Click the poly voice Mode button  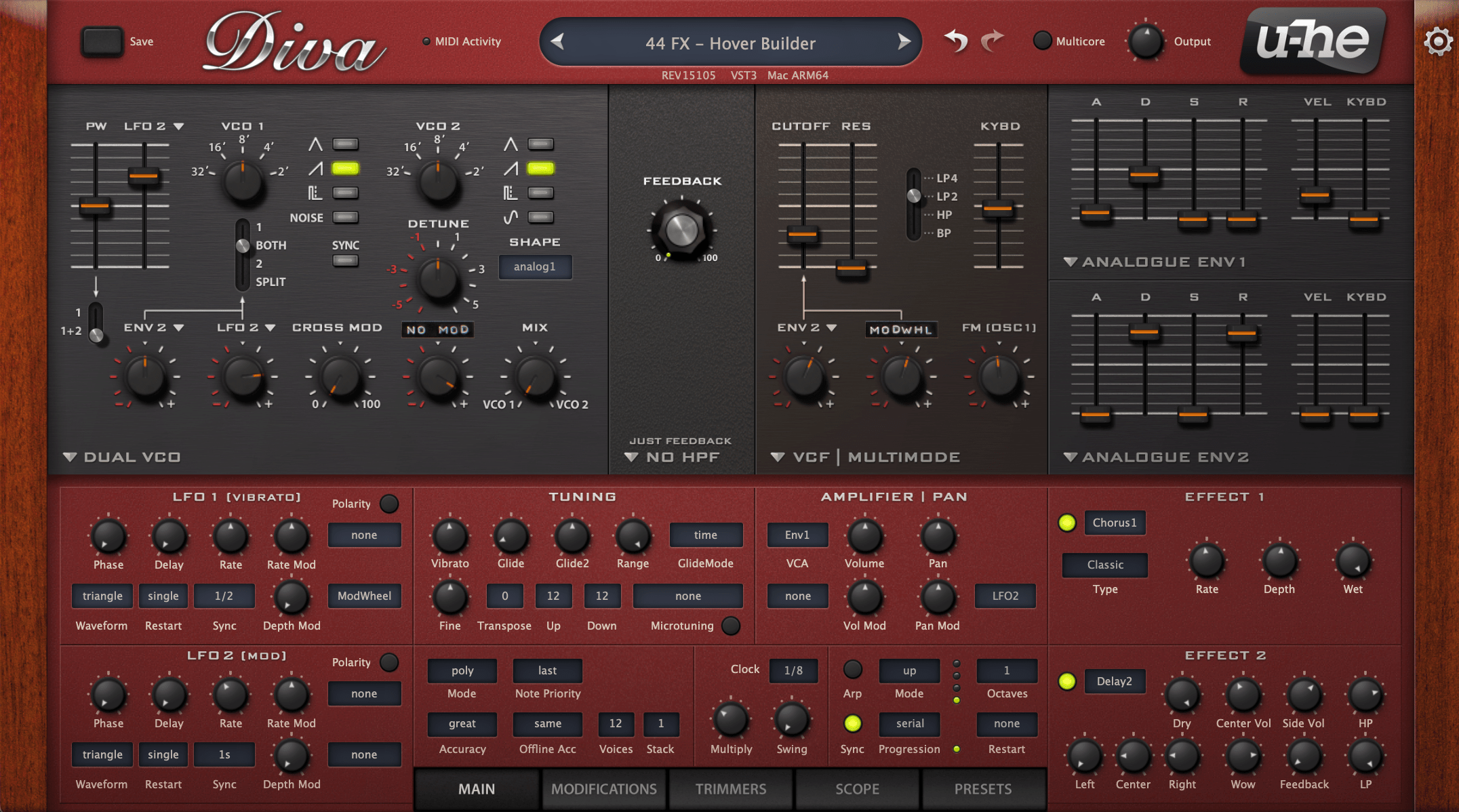pos(462,670)
